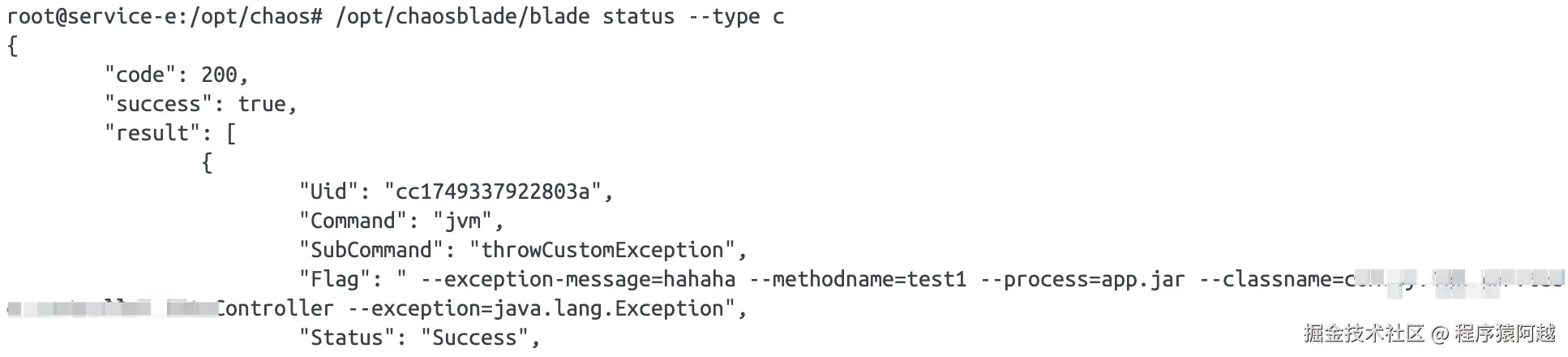
Task: Click the 掘金技术社区 watermark text
Action: pyautogui.click(x=1364, y=333)
